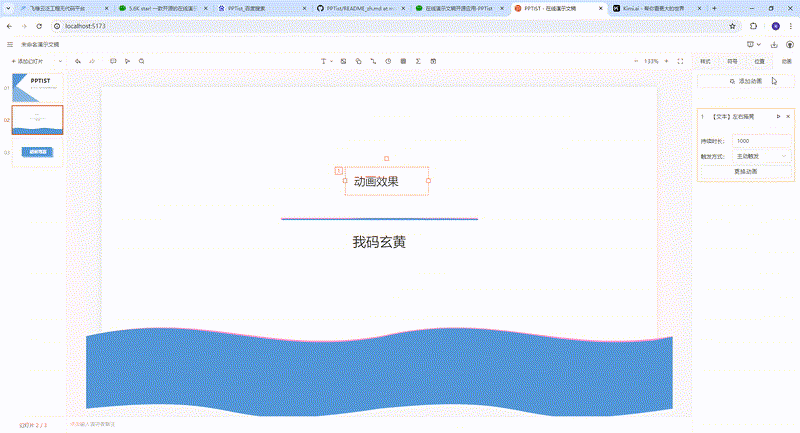
Task: Select the insert Chart tool
Action: 388,61
